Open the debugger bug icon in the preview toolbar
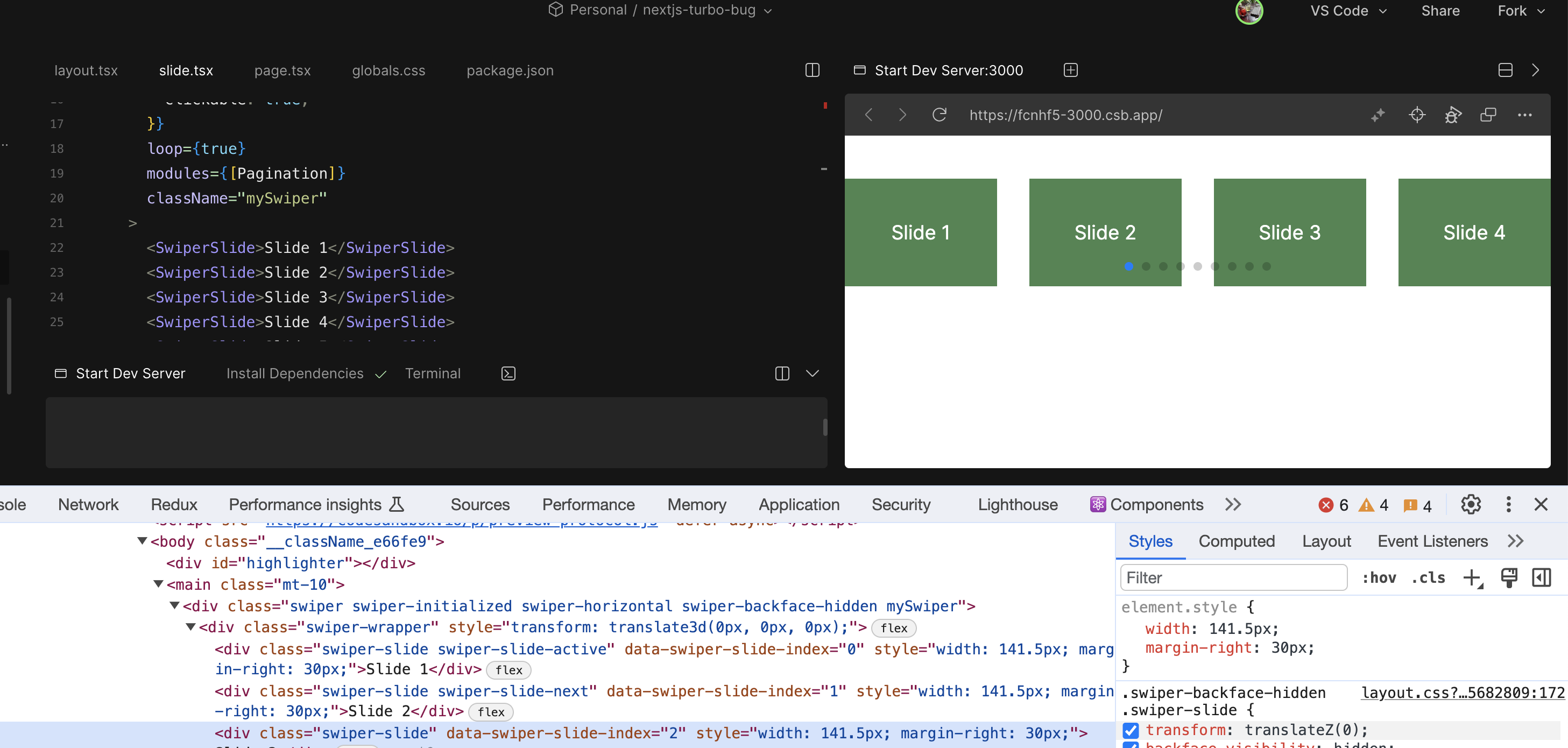The width and height of the screenshot is (1568, 748). pos(1453,115)
